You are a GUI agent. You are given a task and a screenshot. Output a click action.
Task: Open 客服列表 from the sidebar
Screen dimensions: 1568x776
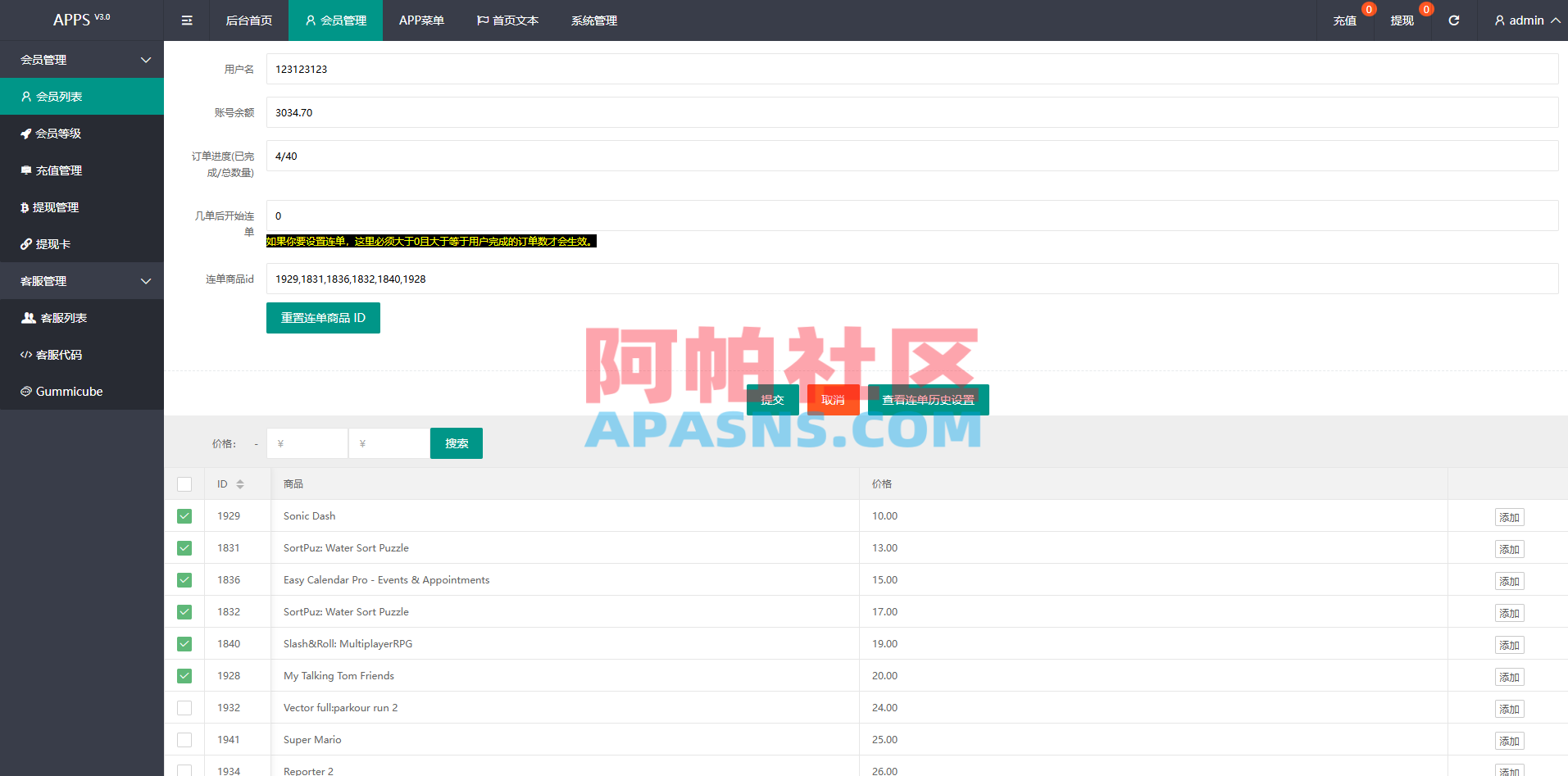pyautogui.click(x=64, y=317)
